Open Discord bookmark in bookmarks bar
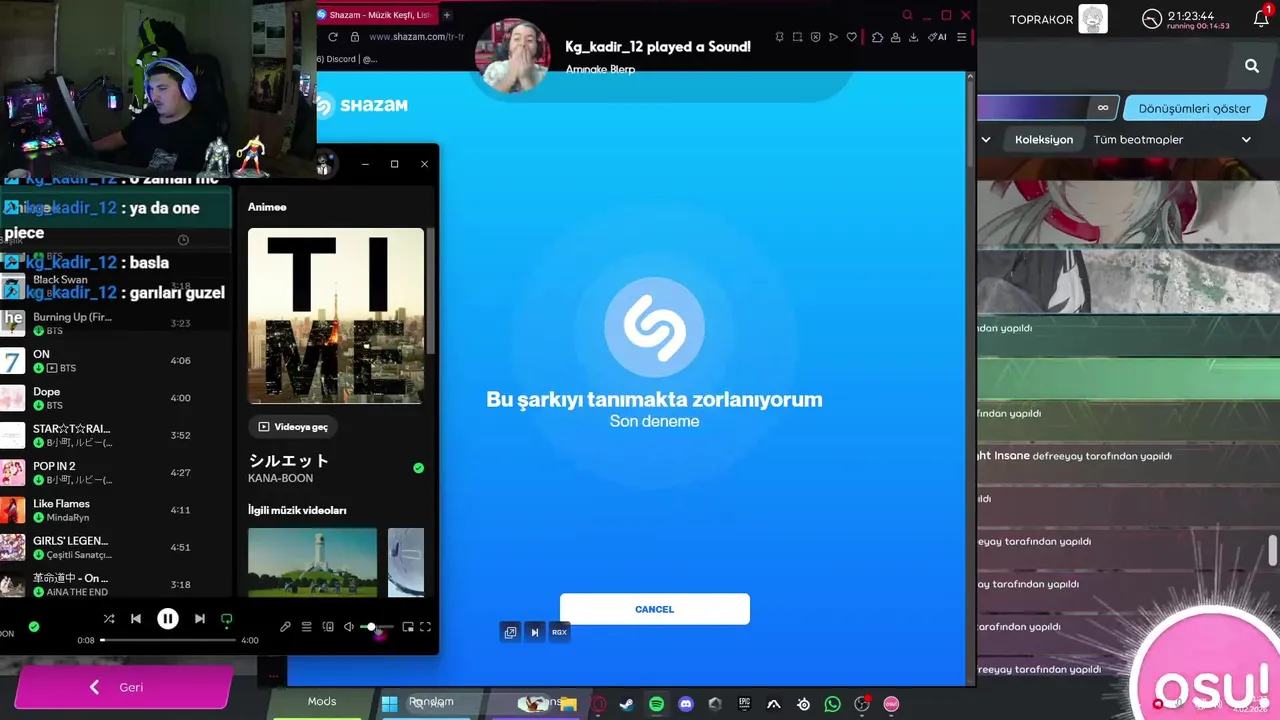This screenshot has width=1280, height=720. click(x=347, y=59)
